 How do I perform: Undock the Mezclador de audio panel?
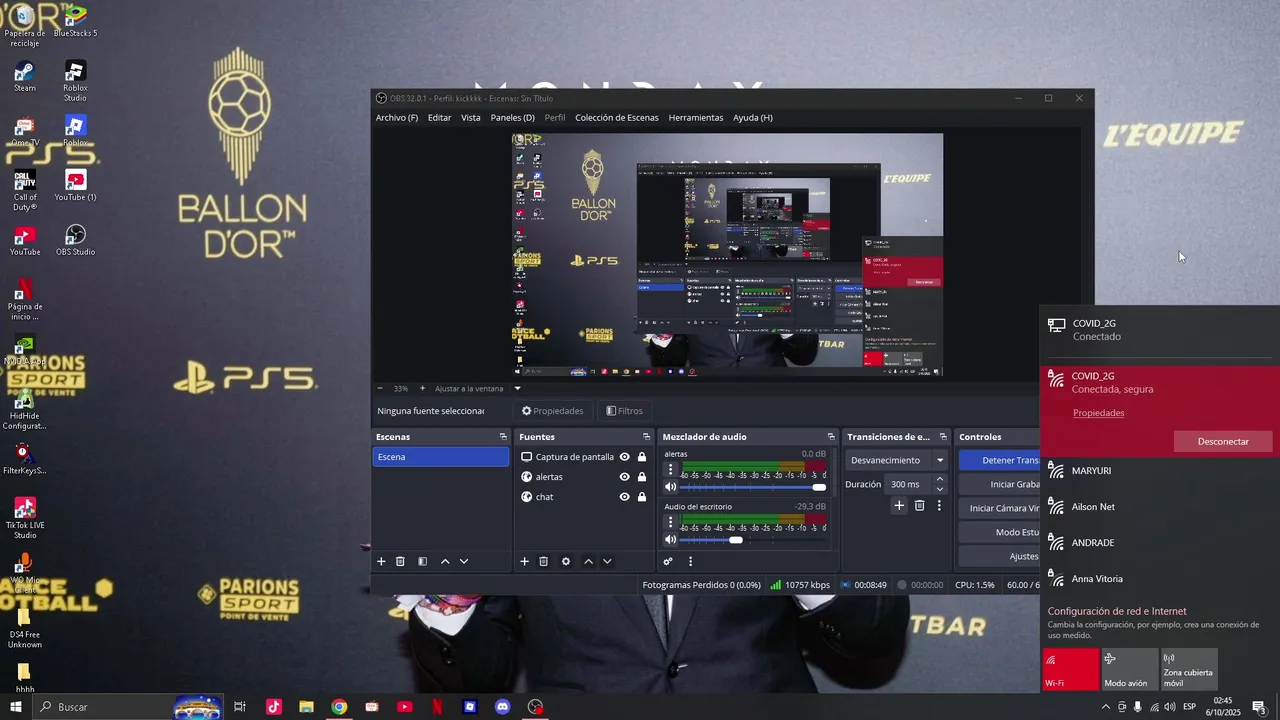(831, 437)
